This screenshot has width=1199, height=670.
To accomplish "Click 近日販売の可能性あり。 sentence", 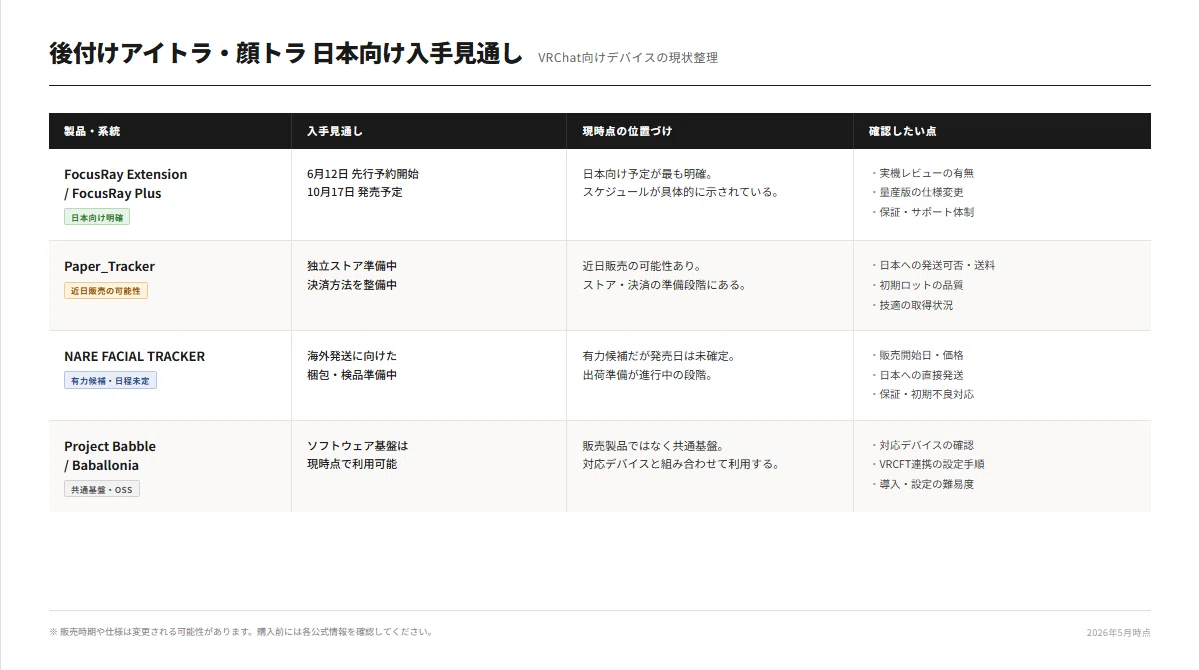I will click(x=644, y=265).
